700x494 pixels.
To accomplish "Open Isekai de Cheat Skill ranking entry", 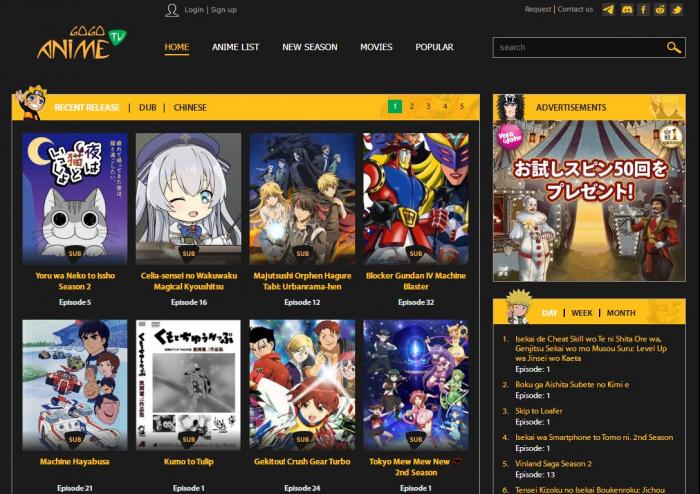I will click(591, 349).
